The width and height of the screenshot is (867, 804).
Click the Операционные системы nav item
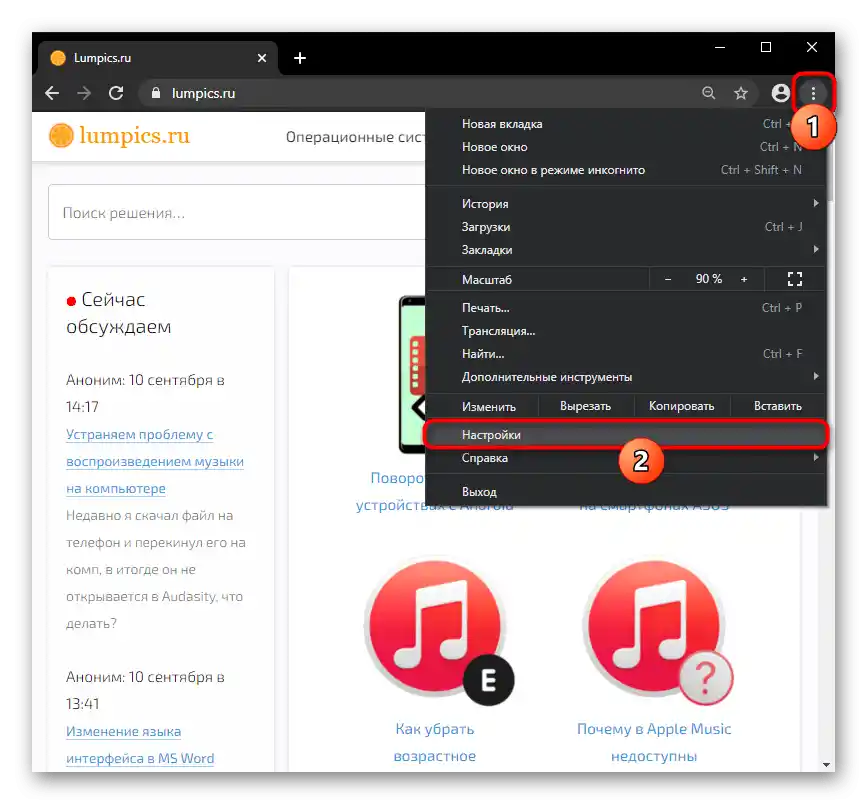click(x=355, y=137)
